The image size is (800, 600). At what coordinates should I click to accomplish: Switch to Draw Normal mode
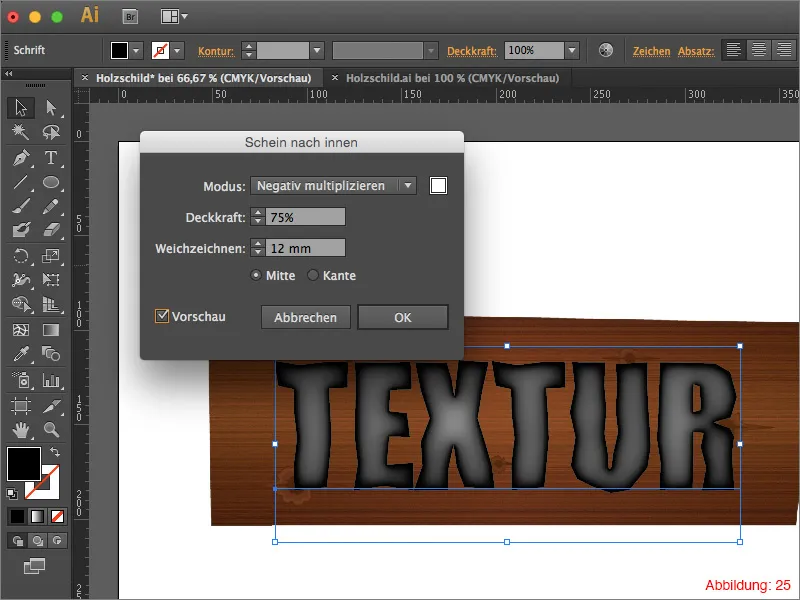coord(17,540)
